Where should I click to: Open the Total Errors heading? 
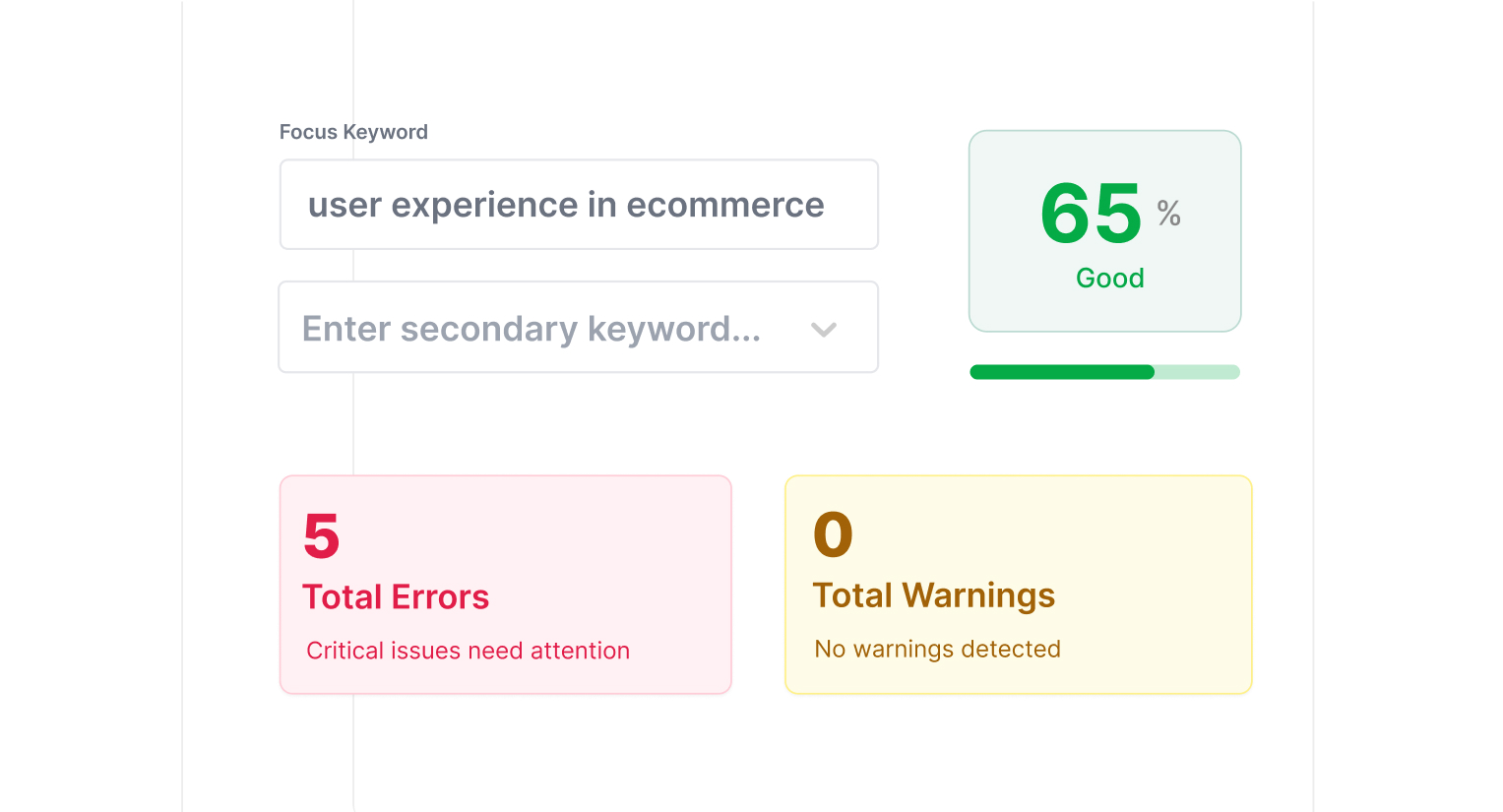396,597
